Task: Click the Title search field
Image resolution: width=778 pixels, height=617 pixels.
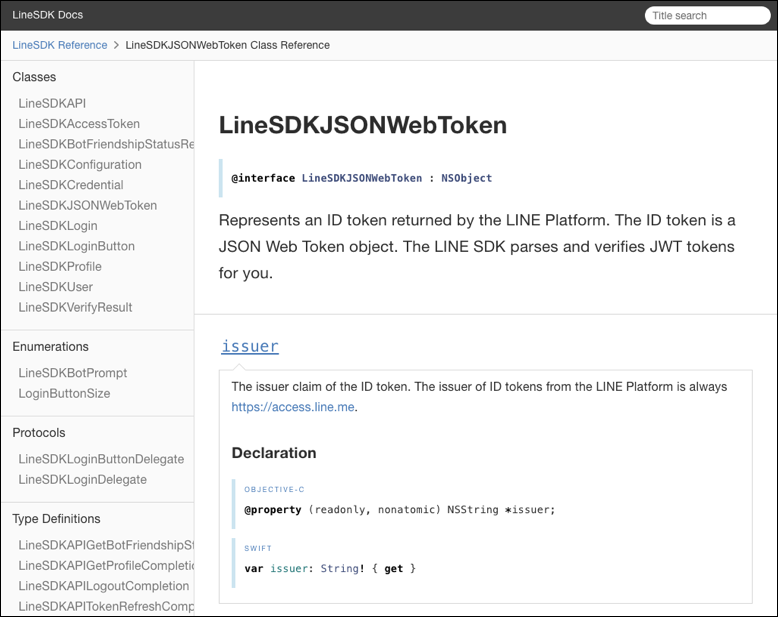Action: pyautogui.click(x=707, y=15)
